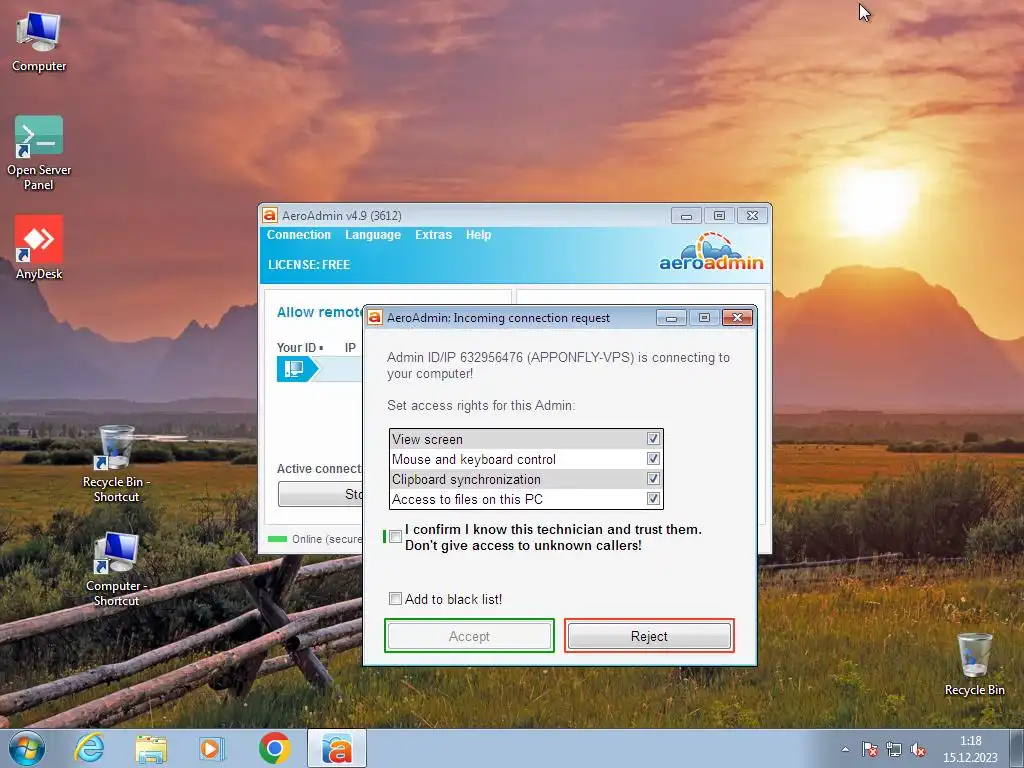The height and width of the screenshot is (768, 1024).
Task: Click the LICENSE: FREE label
Action: (x=309, y=264)
